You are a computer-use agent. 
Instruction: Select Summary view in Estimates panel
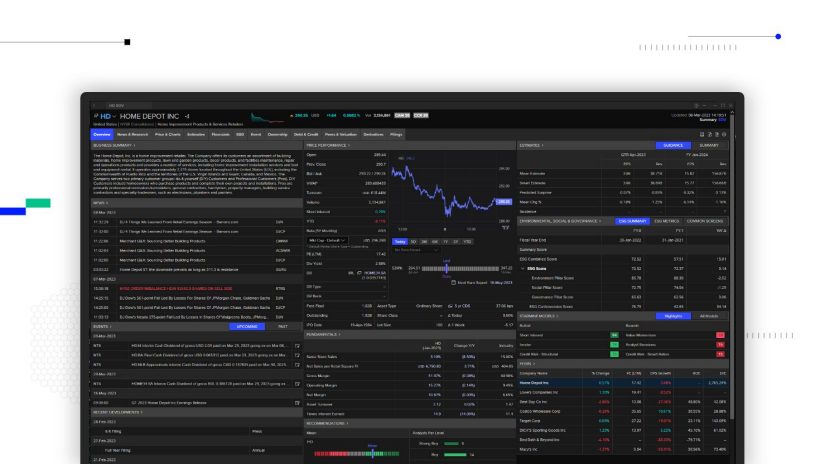coord(709,145)
